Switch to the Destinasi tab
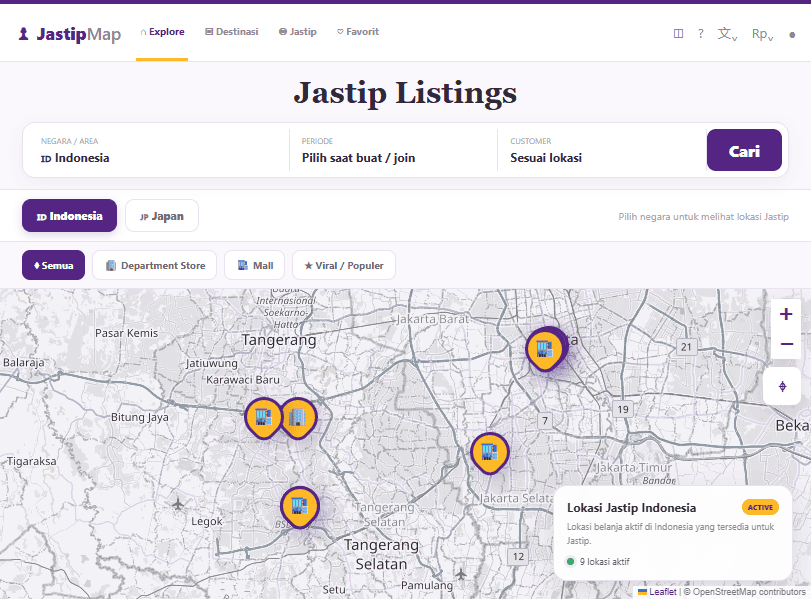 pyautogui.click(x=232, y=32)
